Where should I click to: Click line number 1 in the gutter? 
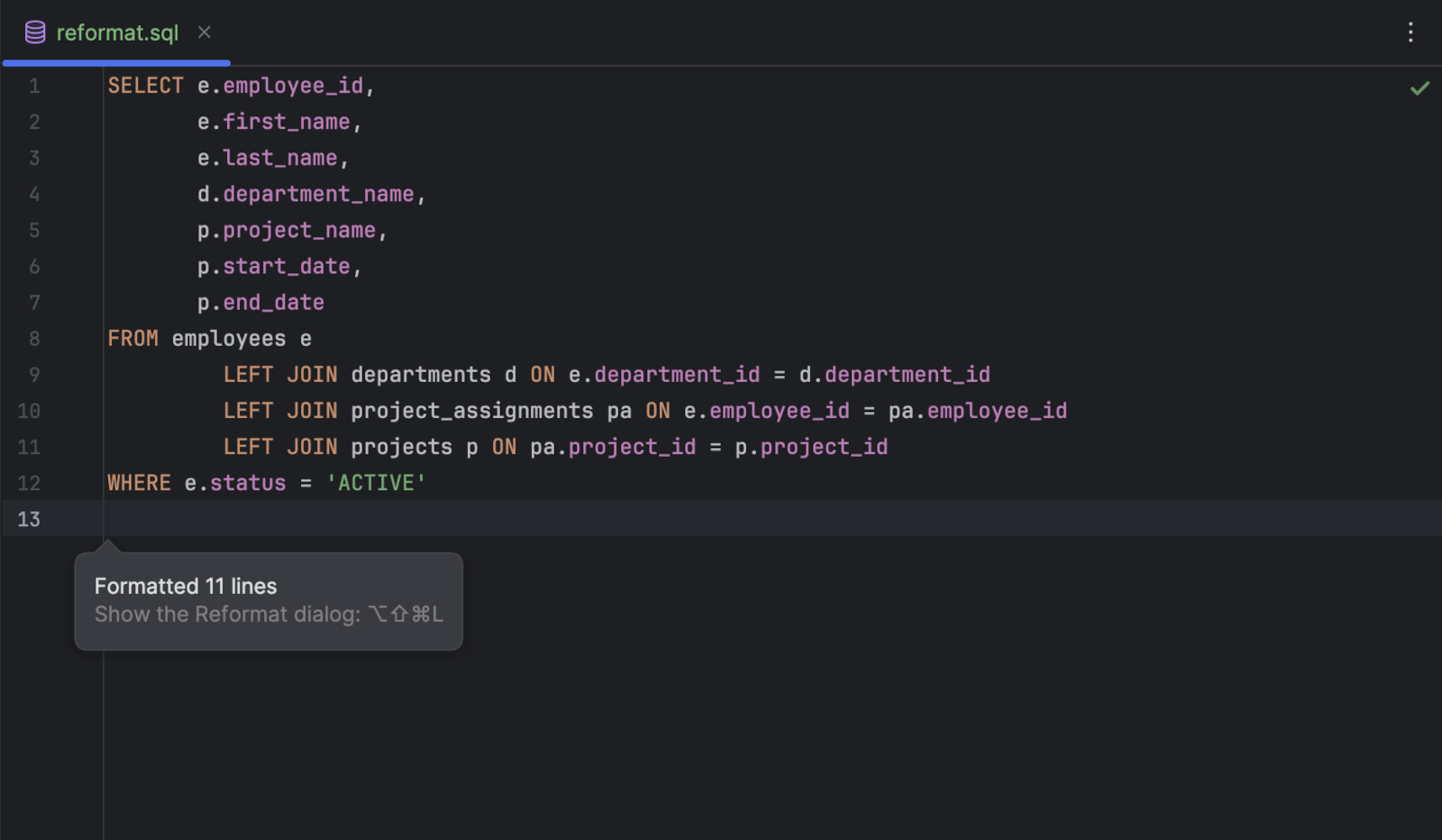tap(34, 86)
